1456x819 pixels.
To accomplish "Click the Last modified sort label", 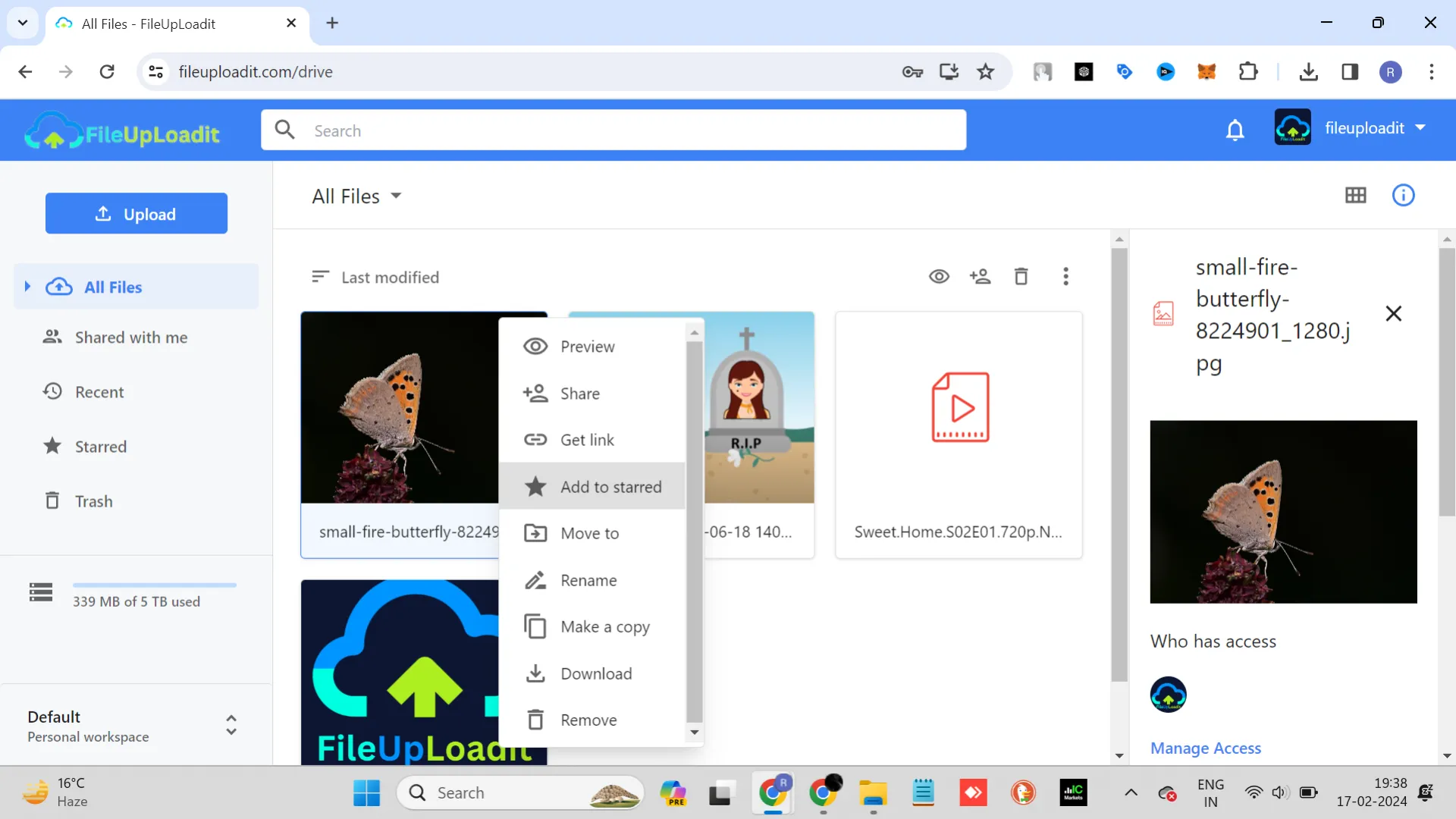I will pyautogui.click(x=390, y=278).
